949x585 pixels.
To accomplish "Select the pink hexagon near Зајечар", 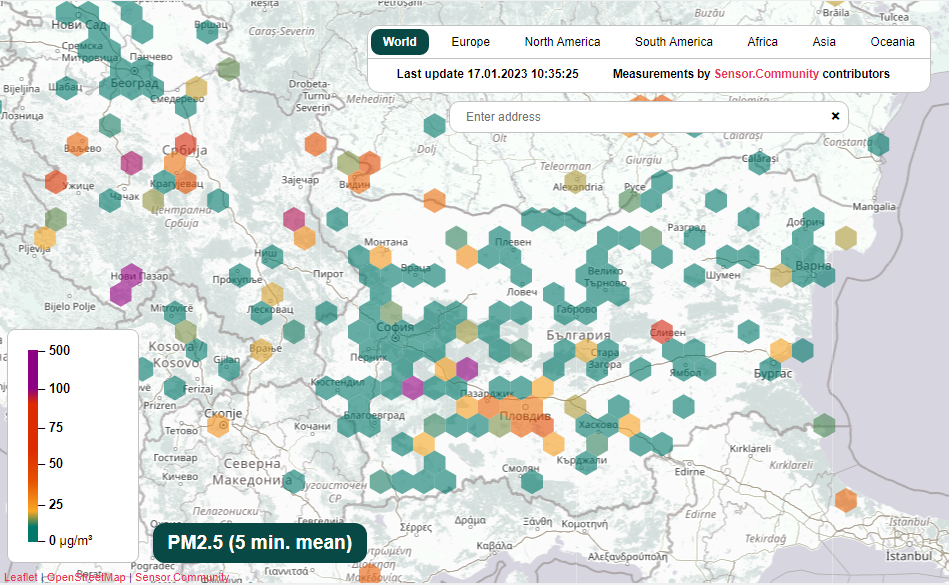I will click(293, 218).
